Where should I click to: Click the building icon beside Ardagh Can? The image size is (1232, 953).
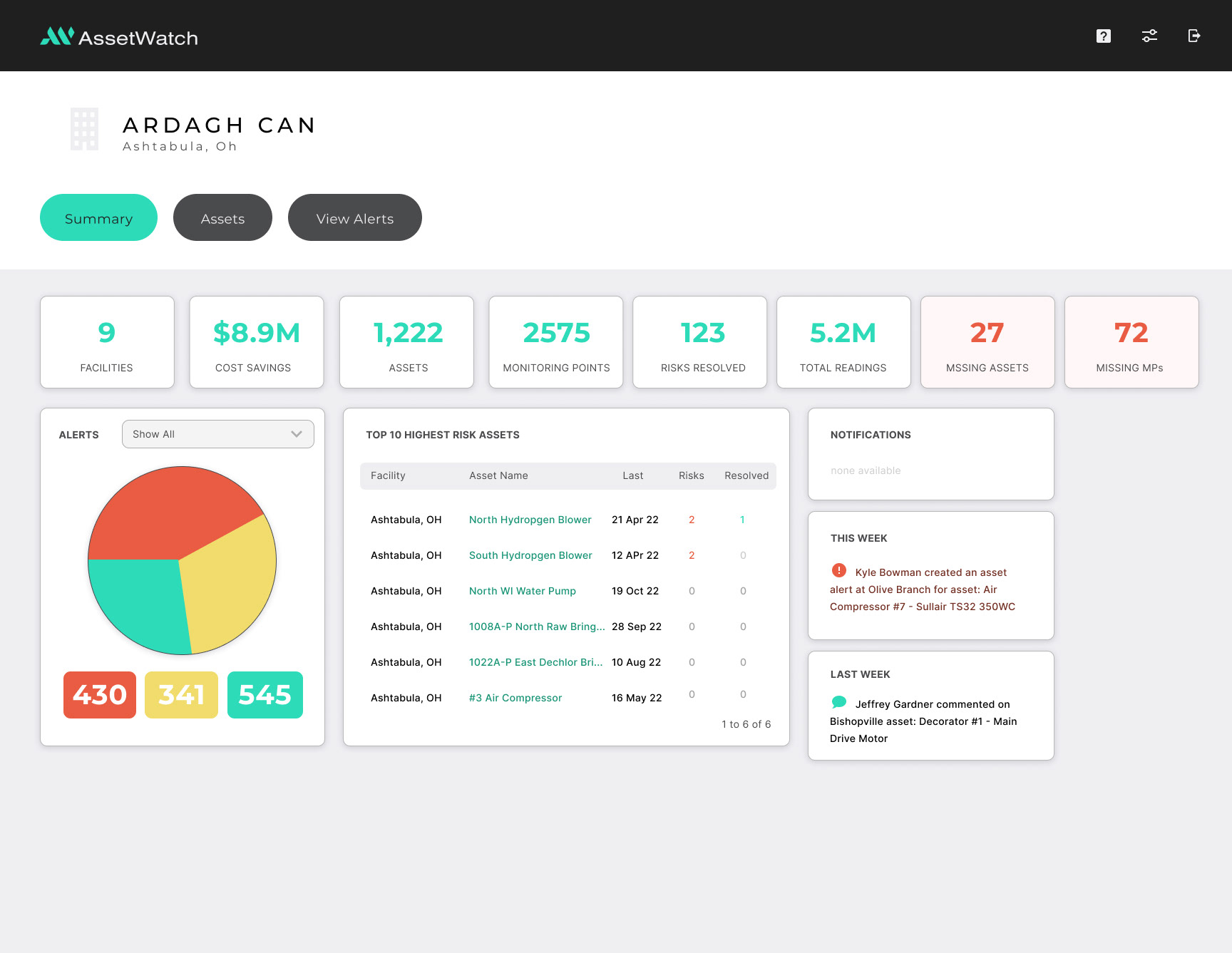point(84,129)
